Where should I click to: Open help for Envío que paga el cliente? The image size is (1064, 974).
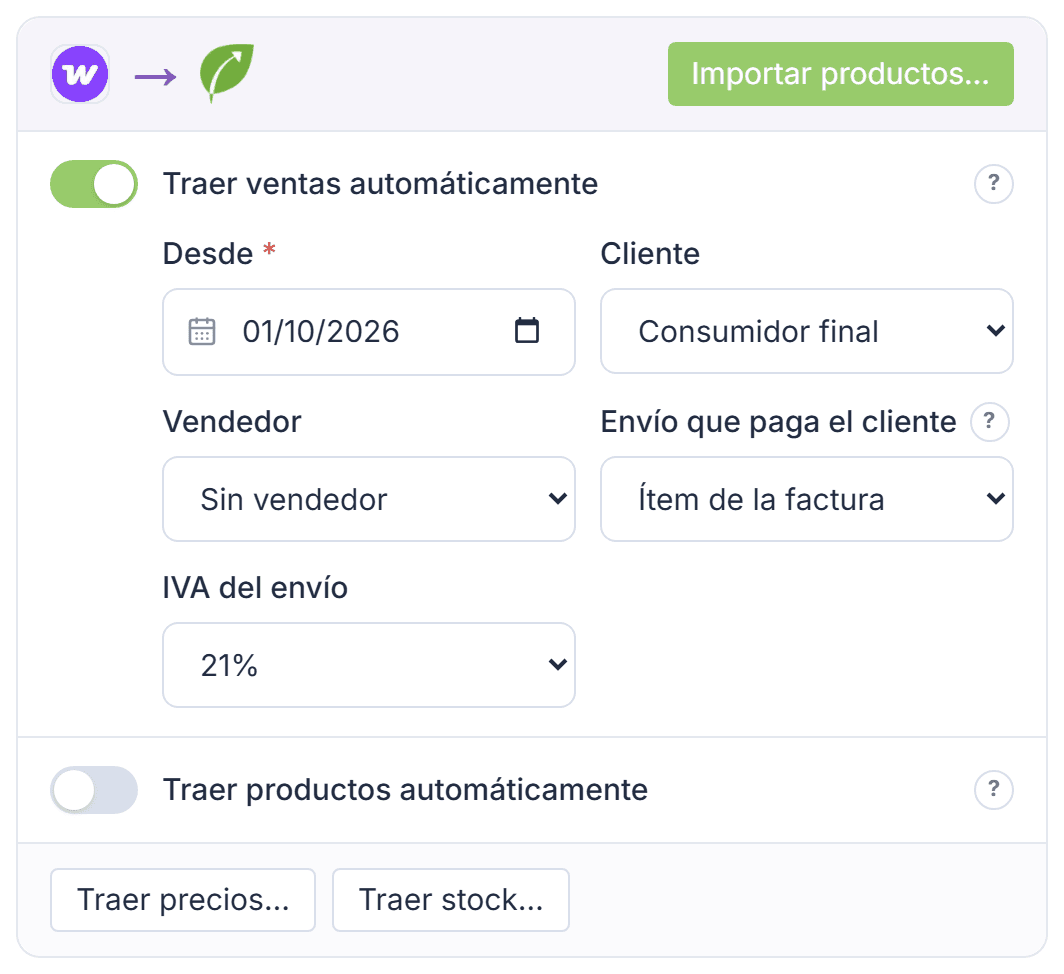(989, 422)
